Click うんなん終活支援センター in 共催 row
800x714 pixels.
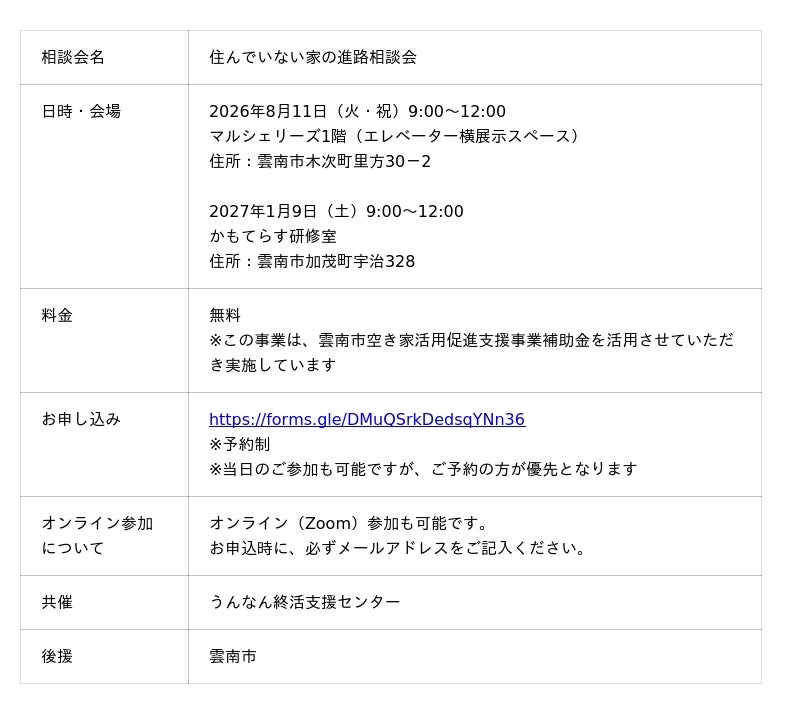(x=305, y=602)
